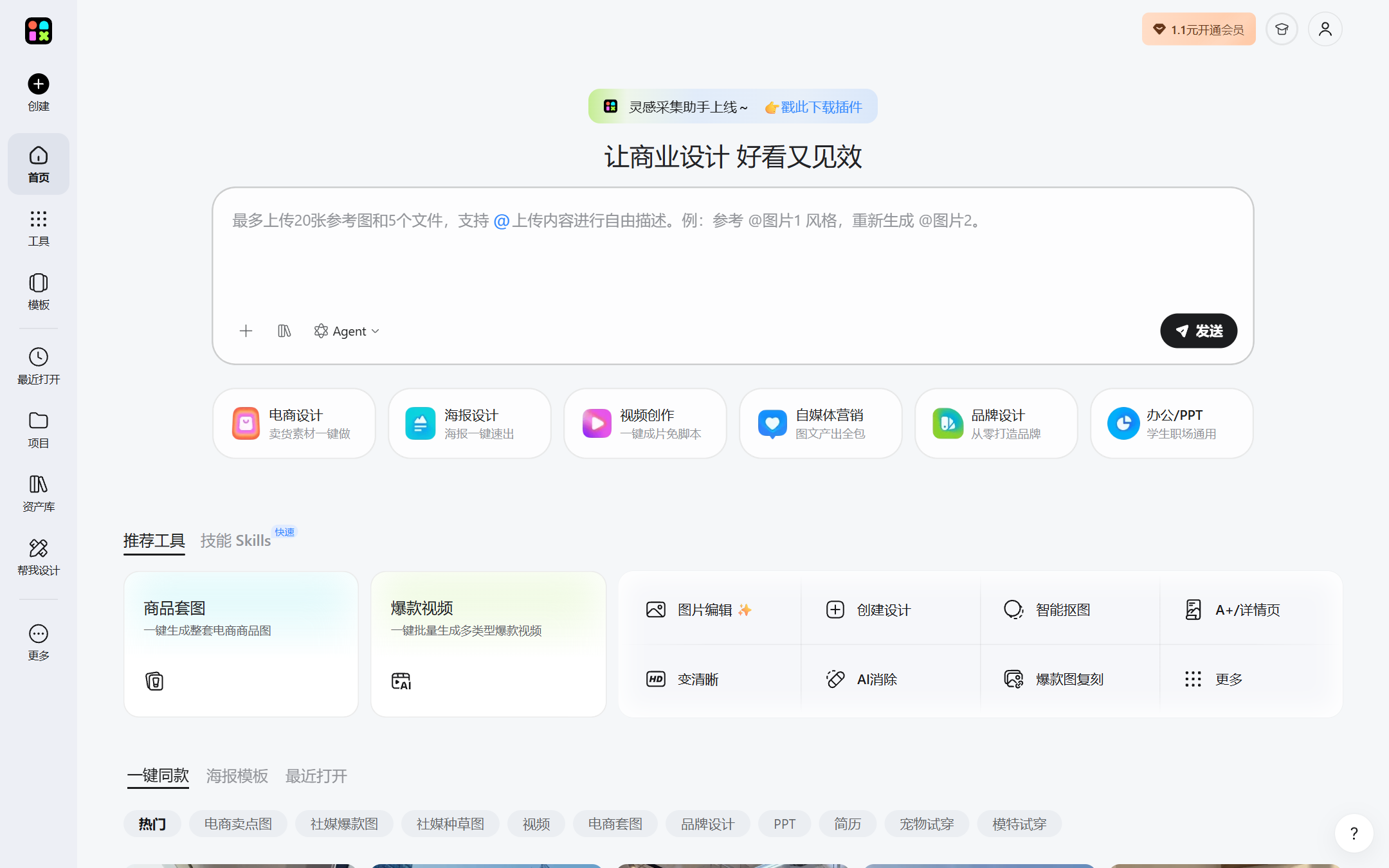Screen dimensions: 1389x868
Task: Click the asset library icon in prompt box
Action: [x=284, y=331]
